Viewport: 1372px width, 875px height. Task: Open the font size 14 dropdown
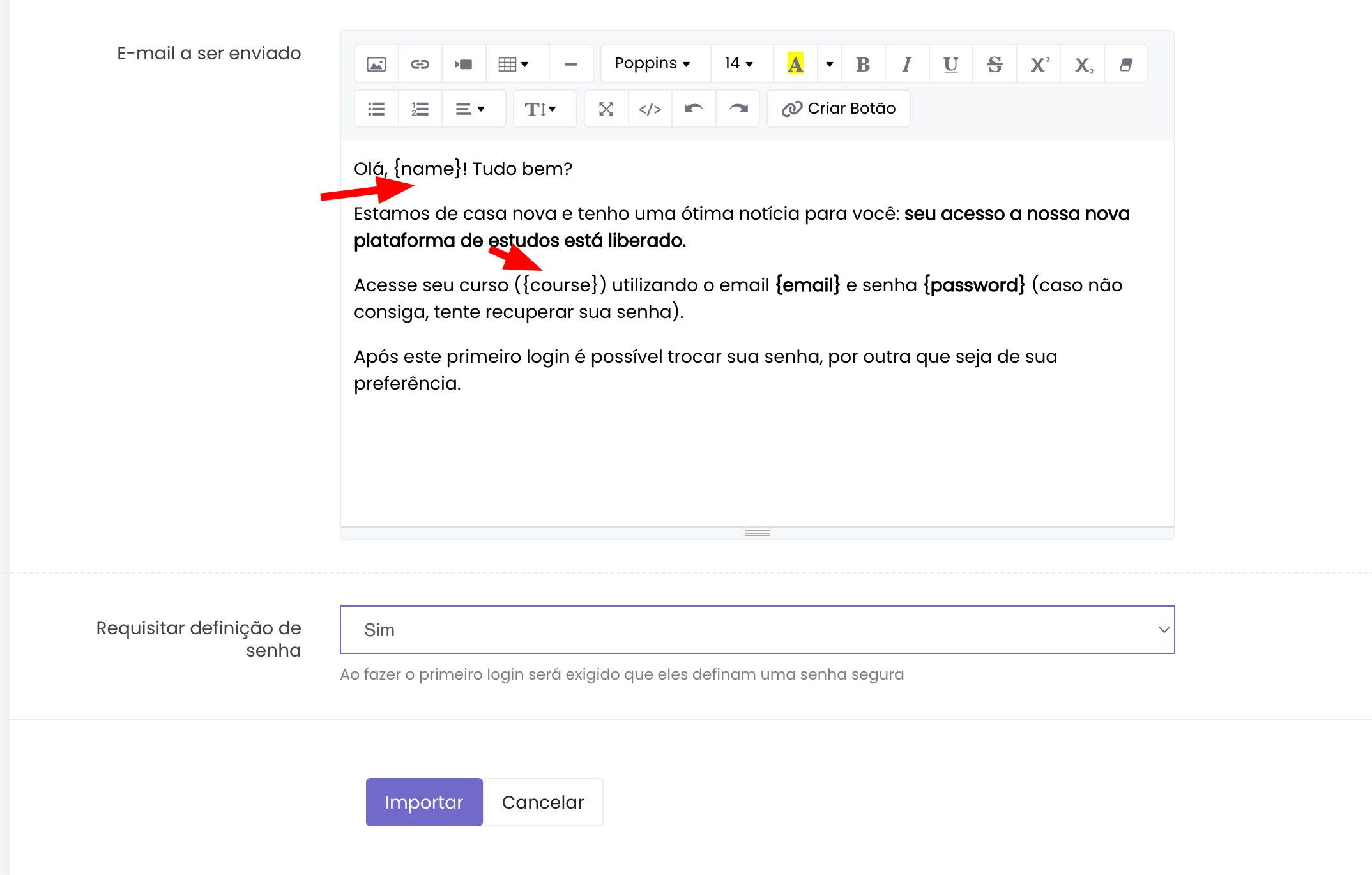tap(739, 64)
